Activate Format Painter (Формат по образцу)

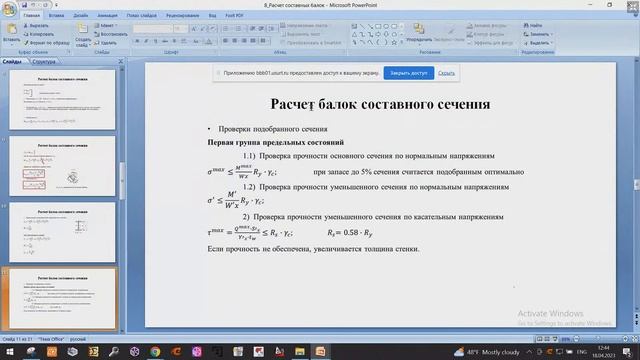46,43
